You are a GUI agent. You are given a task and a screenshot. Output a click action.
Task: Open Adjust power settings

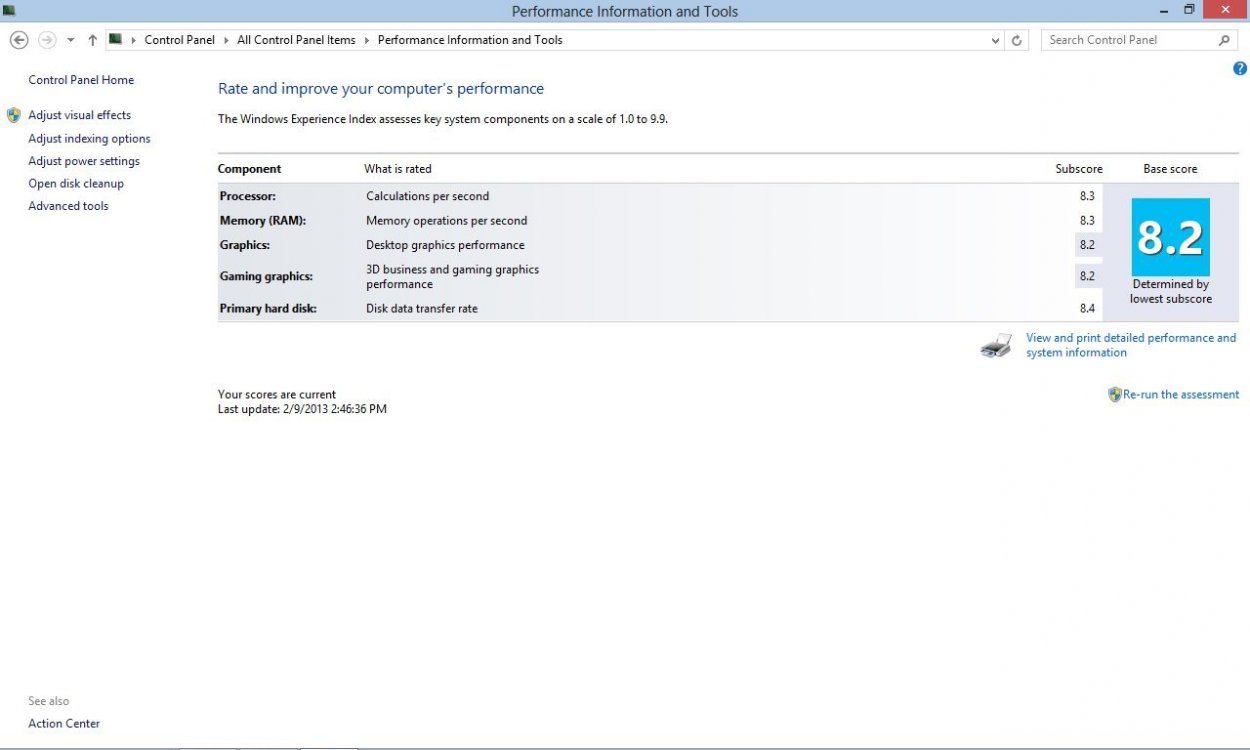tap(84, 161)
